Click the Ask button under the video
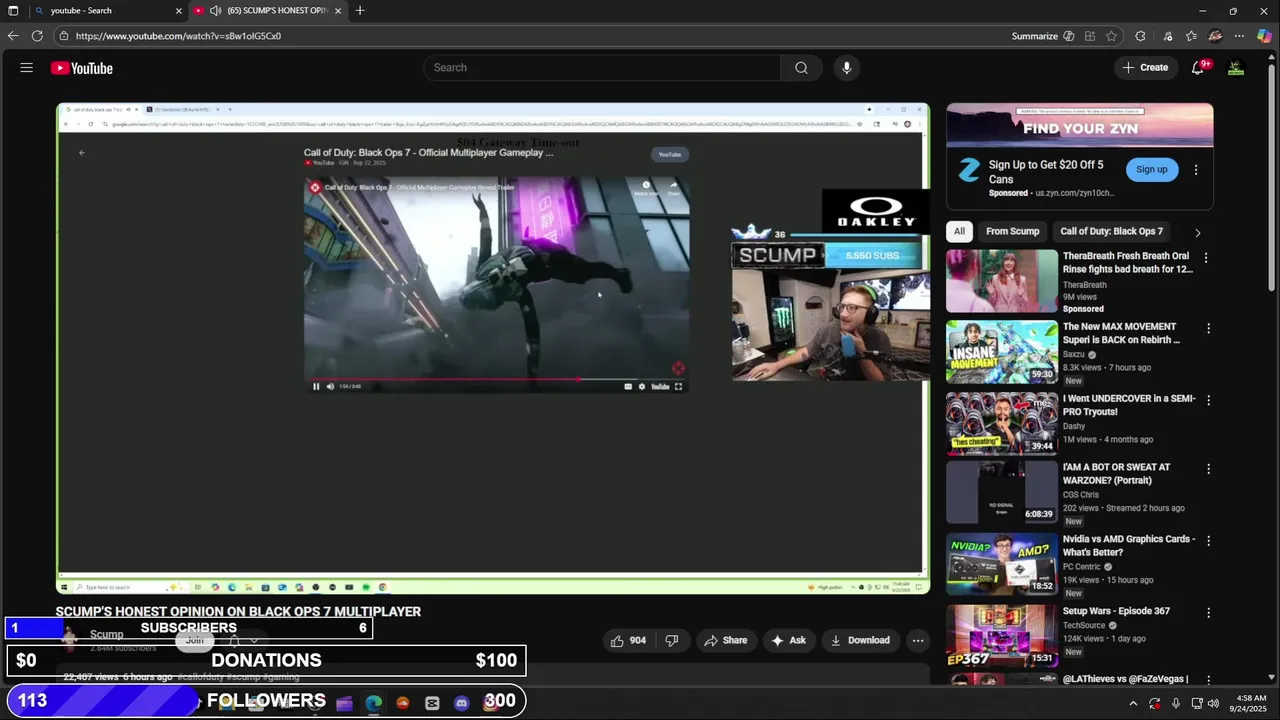Viewport: 1280px width, 720px height. [788, 640]
